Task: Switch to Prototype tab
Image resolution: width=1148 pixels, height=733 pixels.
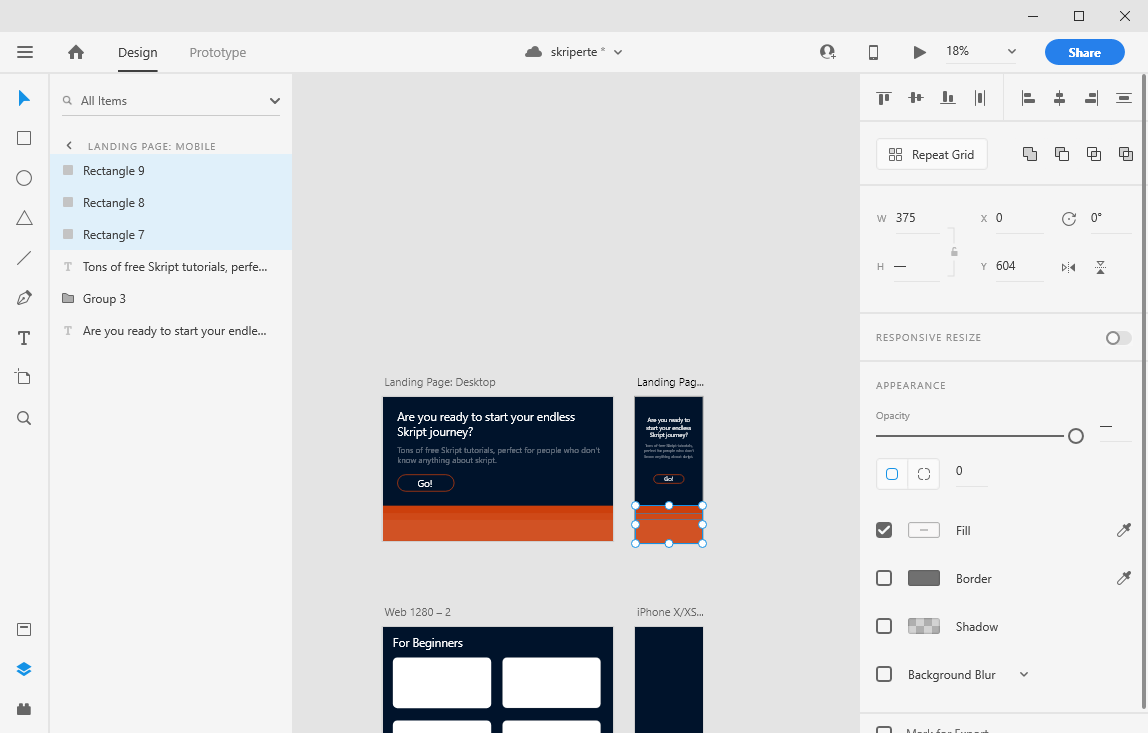Action: click(217, 53)
